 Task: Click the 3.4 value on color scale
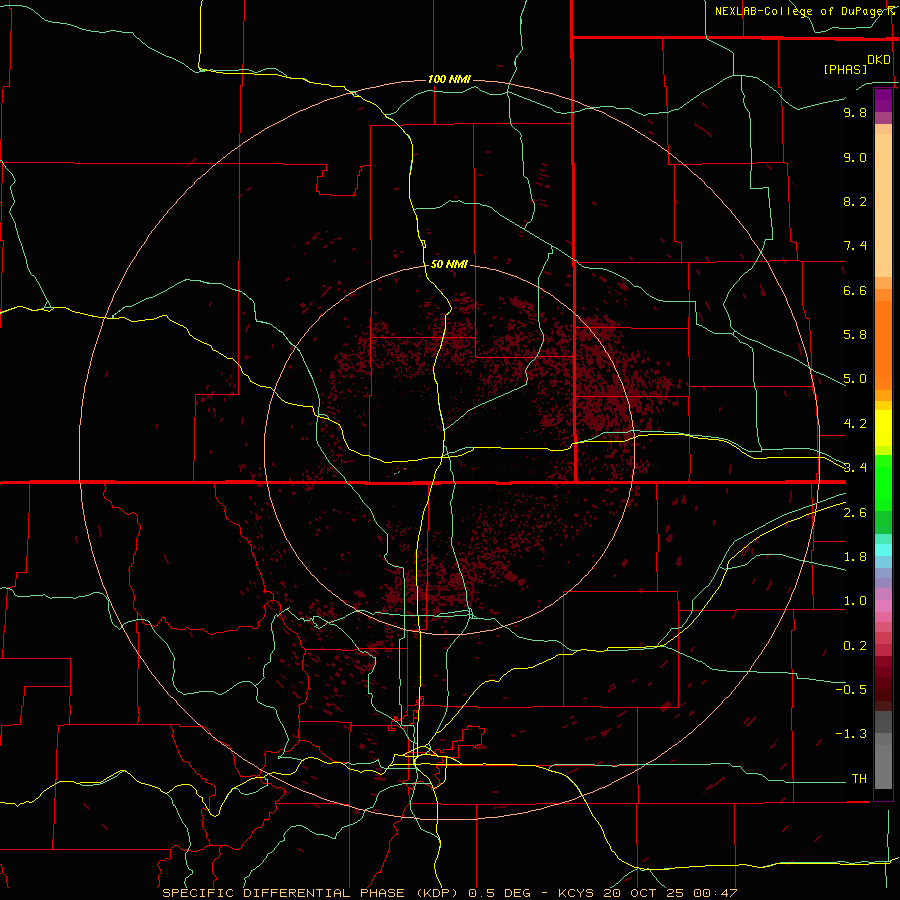[855, 468]
